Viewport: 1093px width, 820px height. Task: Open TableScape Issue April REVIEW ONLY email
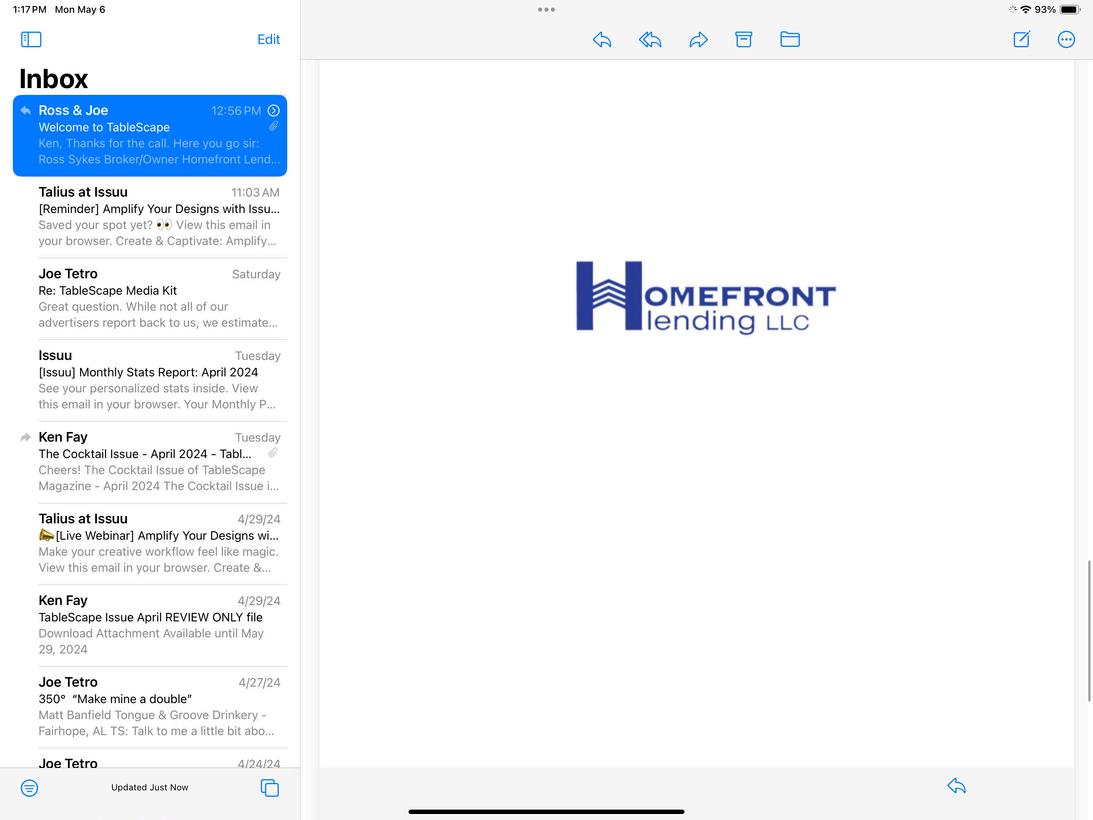(x=150, y=625)
